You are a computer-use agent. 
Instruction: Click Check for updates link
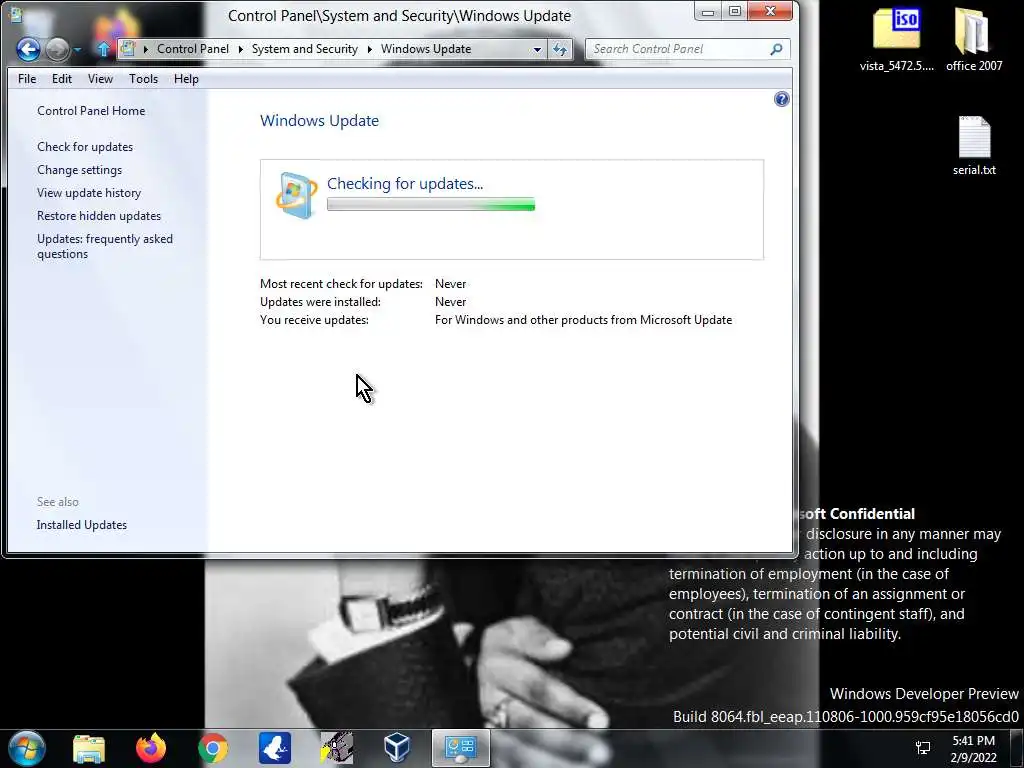point(85,147)
